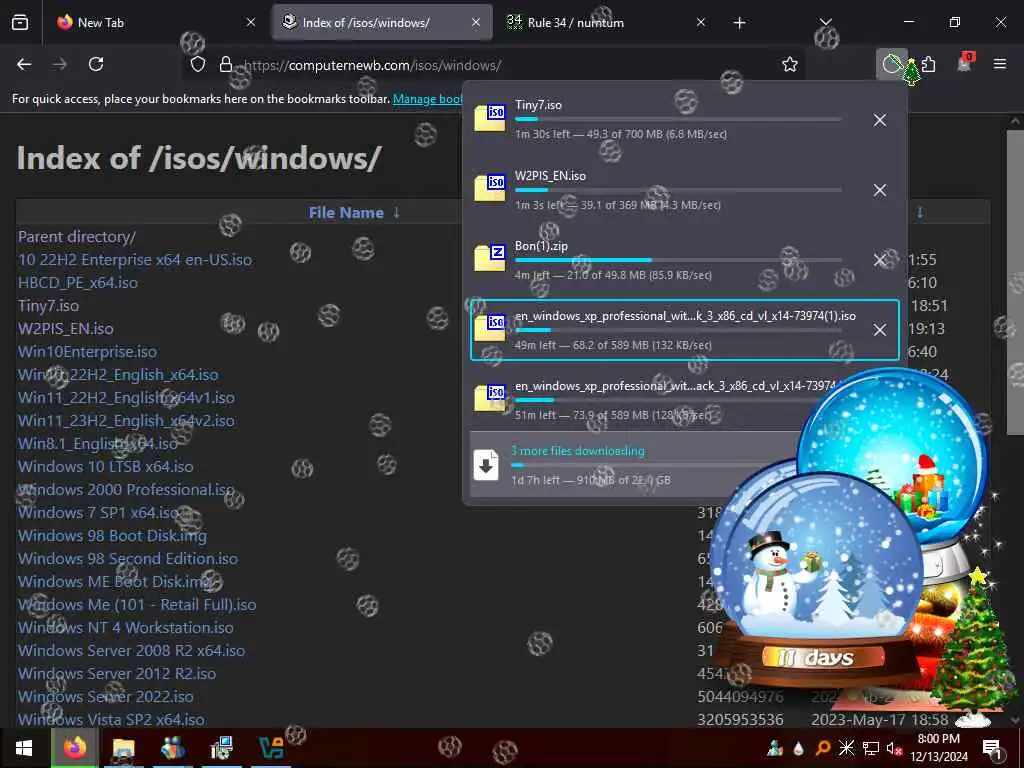Sort the listing by File Name header
Viewport: 1024px width, 768px height.
346,212
